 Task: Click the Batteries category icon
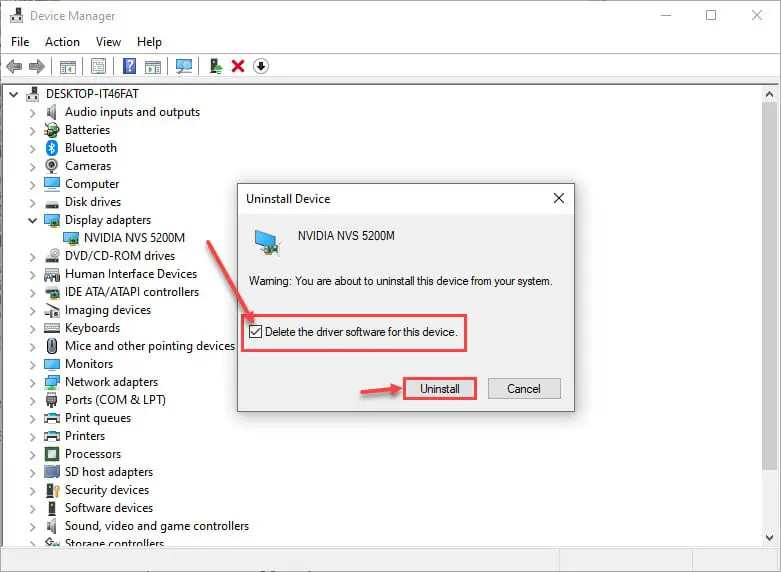pyautogui.click(x=51, y=130)
